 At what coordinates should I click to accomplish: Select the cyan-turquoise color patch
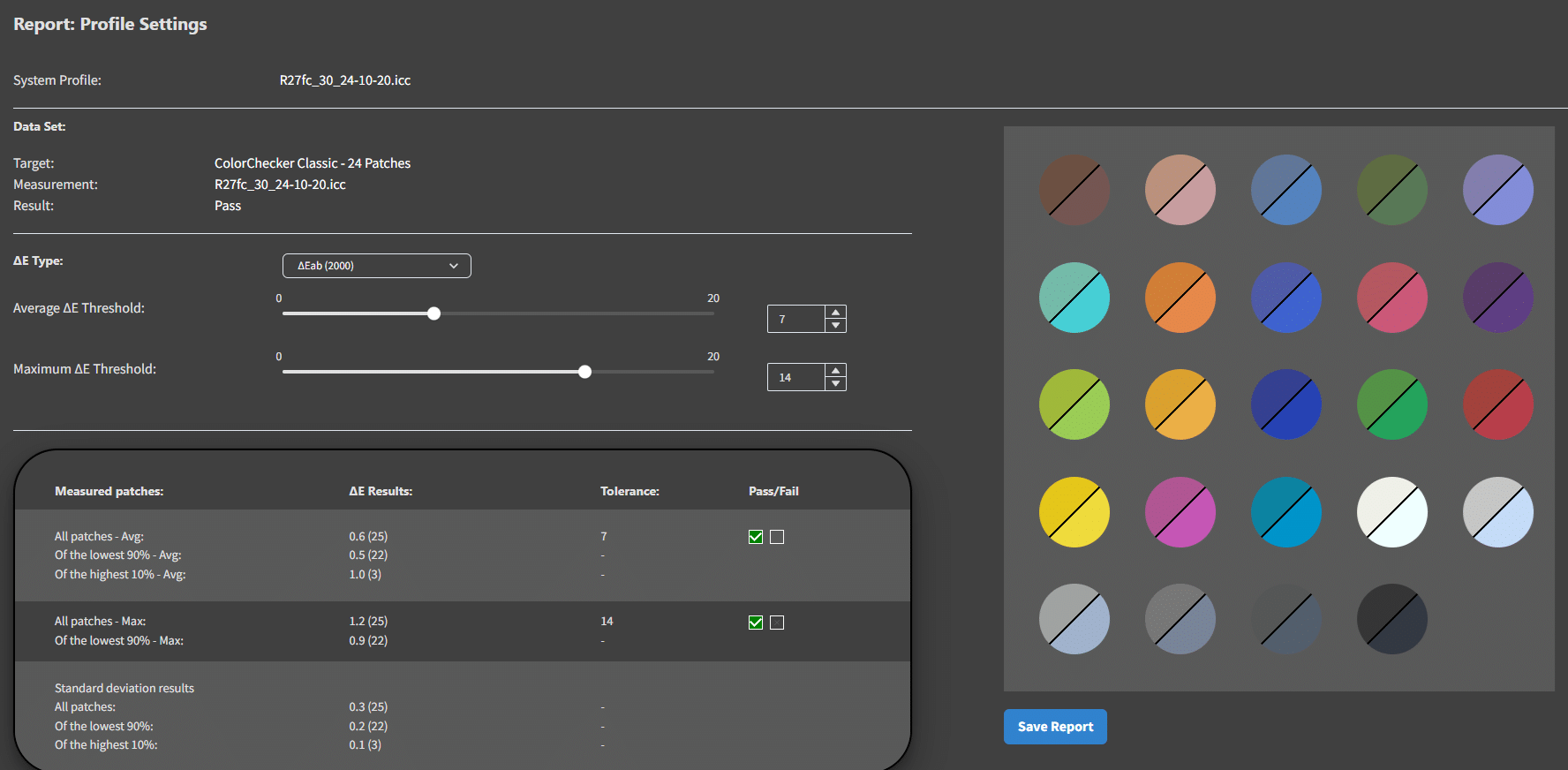[x=1074, y=298]
